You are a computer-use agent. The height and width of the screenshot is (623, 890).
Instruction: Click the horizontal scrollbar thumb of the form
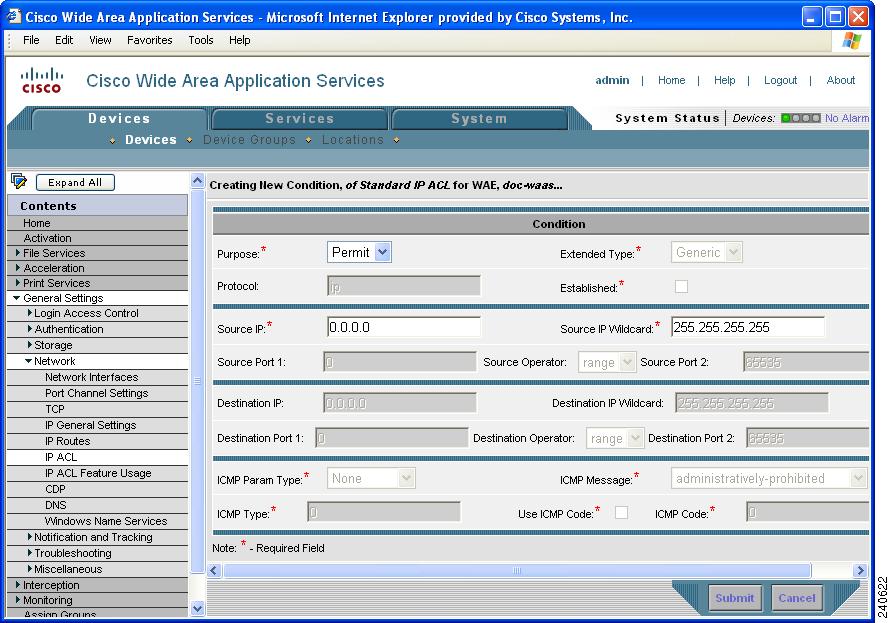pos(517,570)
